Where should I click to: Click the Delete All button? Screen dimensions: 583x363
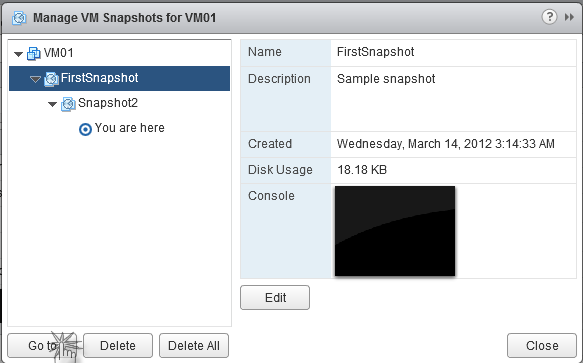[x=194, y=346]
